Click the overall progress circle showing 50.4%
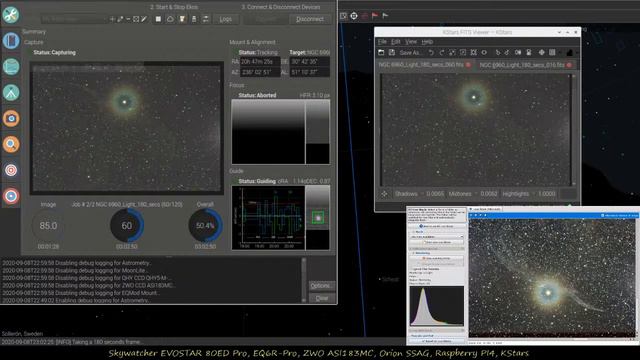Screen dimensions: 640x360 click(x=205, y=225)
